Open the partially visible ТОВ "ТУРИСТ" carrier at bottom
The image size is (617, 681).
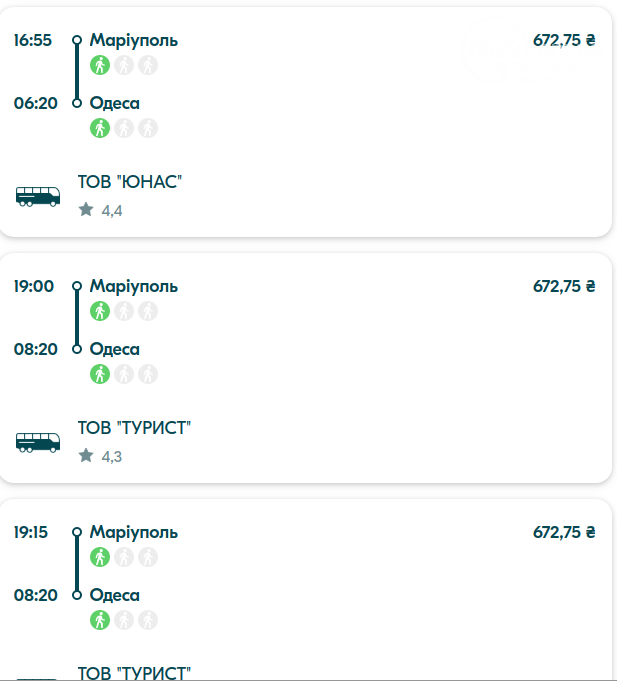tap(134, 673)
